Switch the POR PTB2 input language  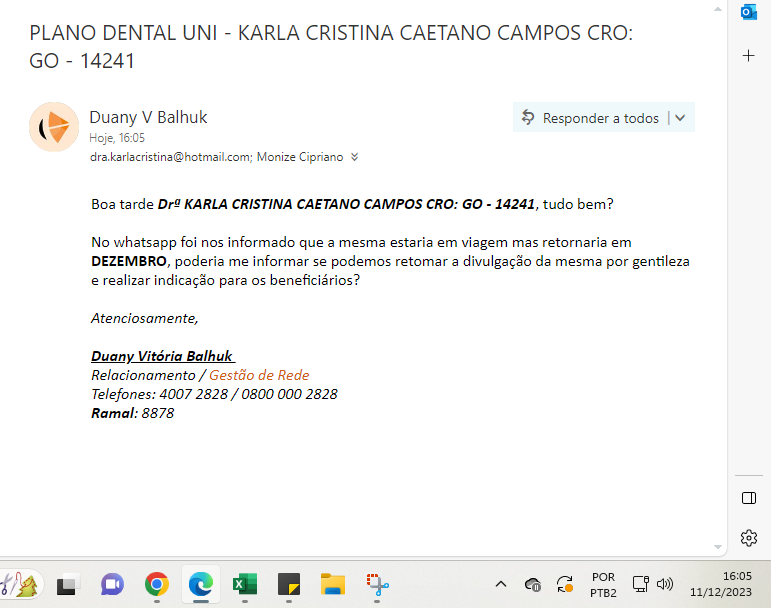pyautogui.click(x=603, y=584)
